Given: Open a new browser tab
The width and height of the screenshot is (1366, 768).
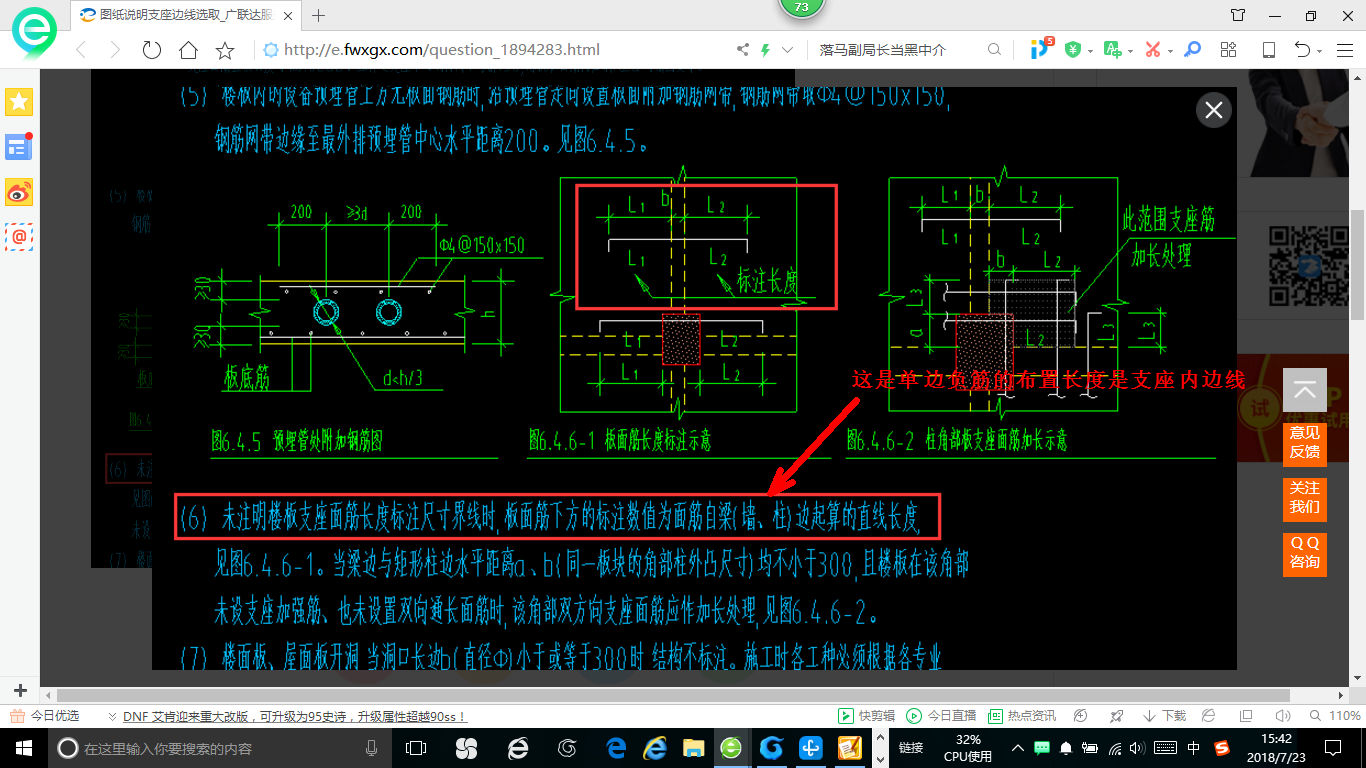Looking at the screenshot, I should (319, 15).
